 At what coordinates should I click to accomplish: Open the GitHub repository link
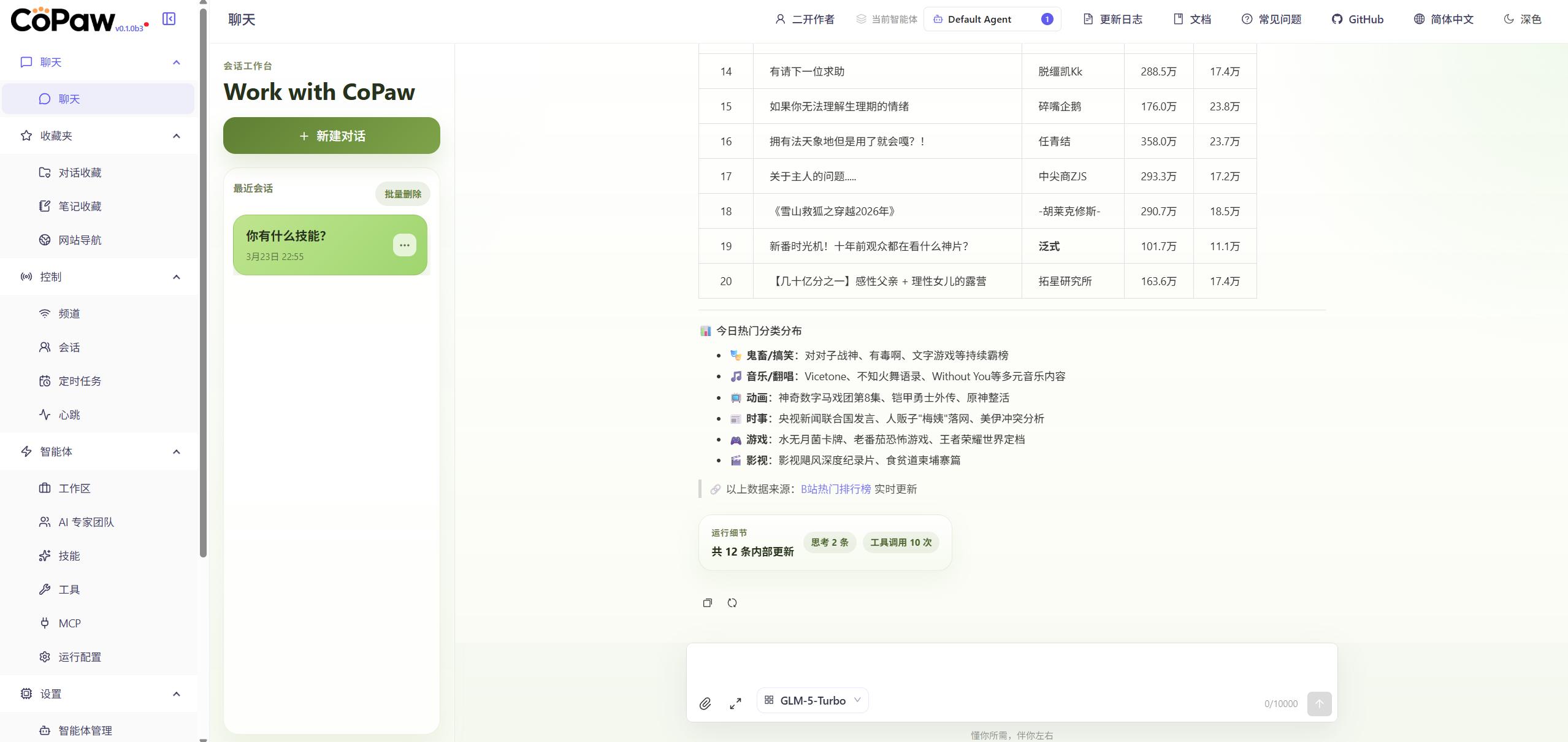[1357, 19]
